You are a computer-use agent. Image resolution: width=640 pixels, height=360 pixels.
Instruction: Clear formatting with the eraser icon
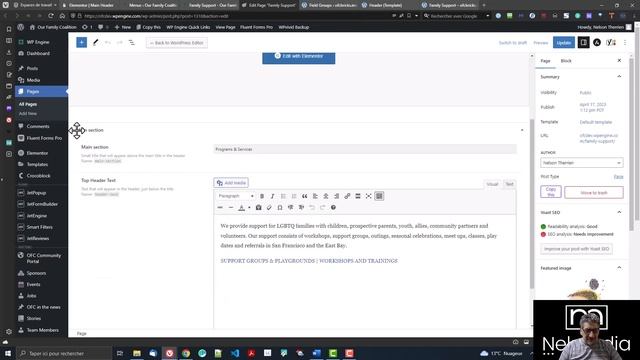(x=269, y=208)
